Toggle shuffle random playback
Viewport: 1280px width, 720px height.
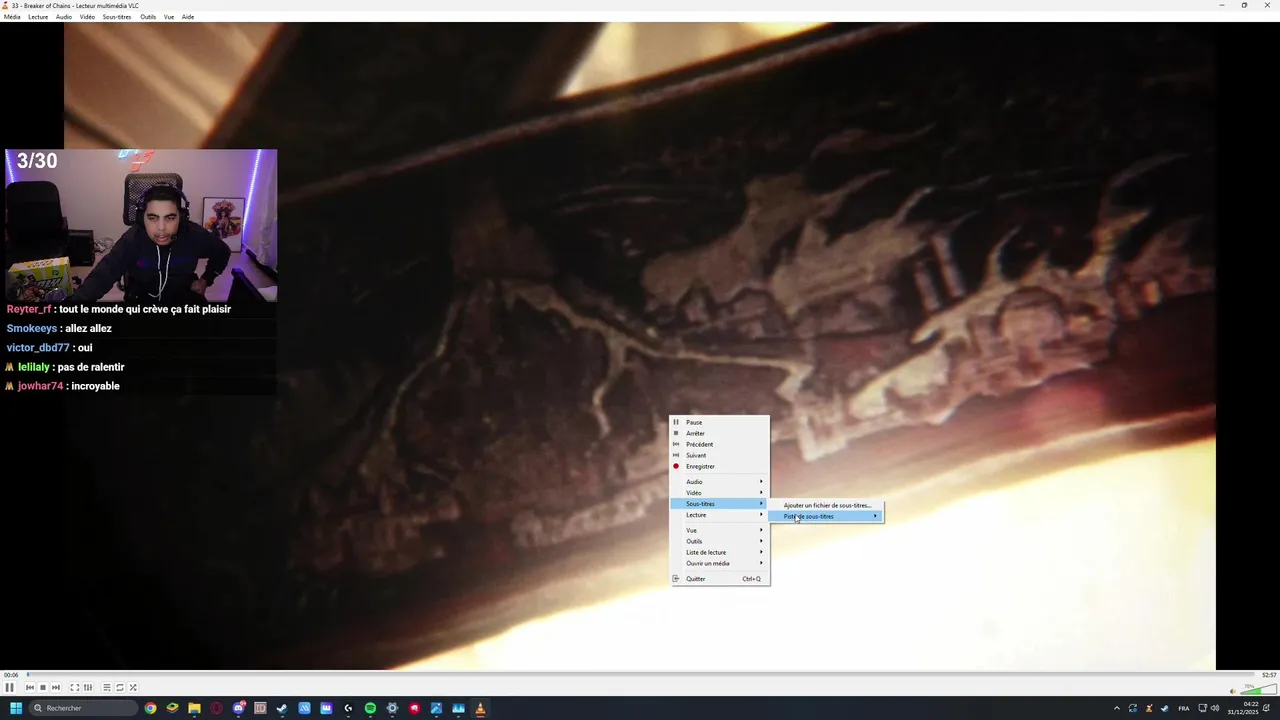(133, 687)
